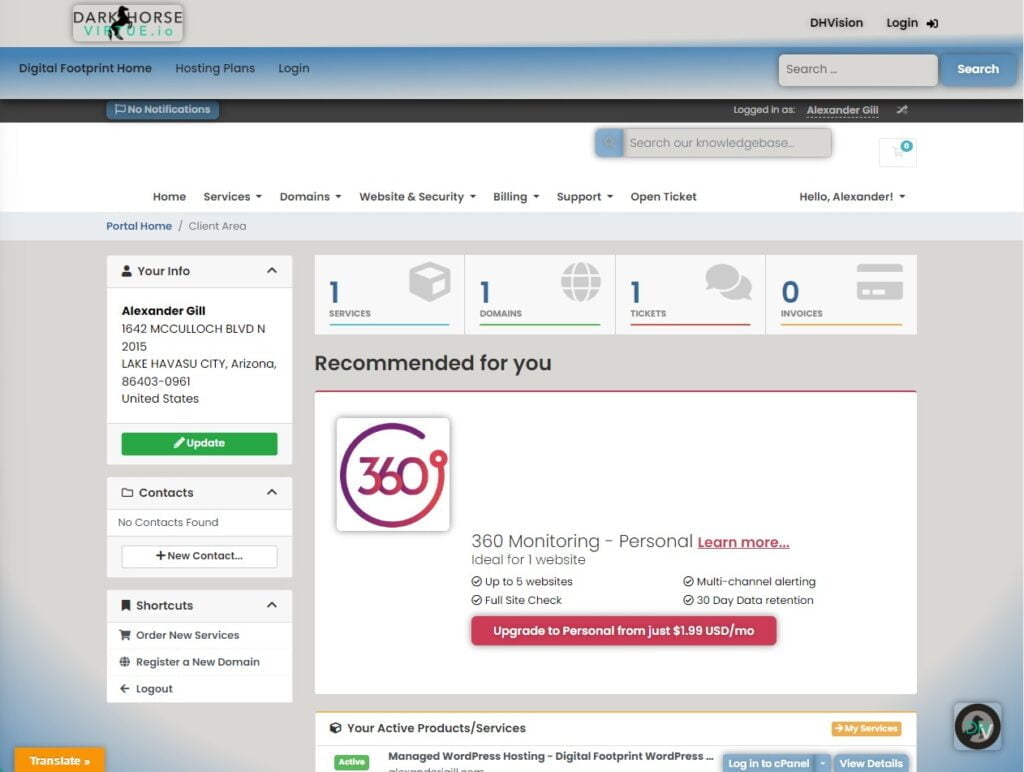The height and width of the screenshot is (772, 1024).
Task: Click the login arrow icon in header
Action: coord(932,24)
